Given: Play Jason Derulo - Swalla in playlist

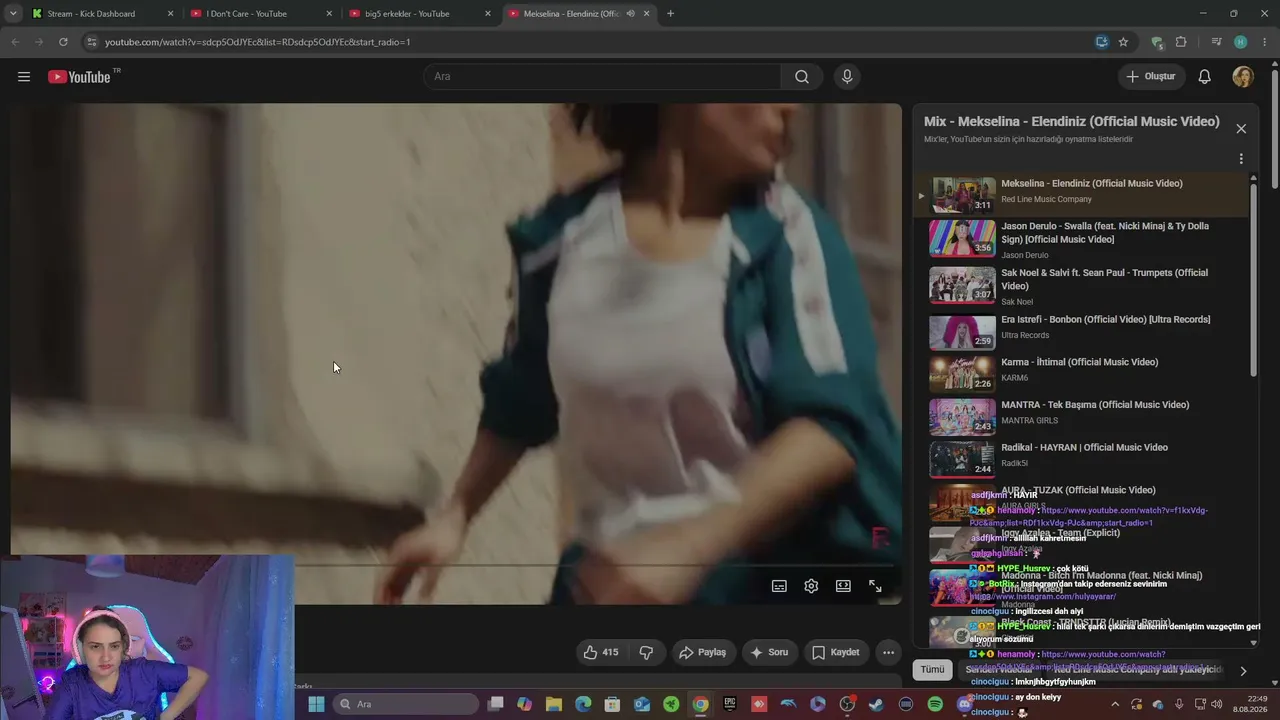Looking at the screenshot, I should point(1081,238).
